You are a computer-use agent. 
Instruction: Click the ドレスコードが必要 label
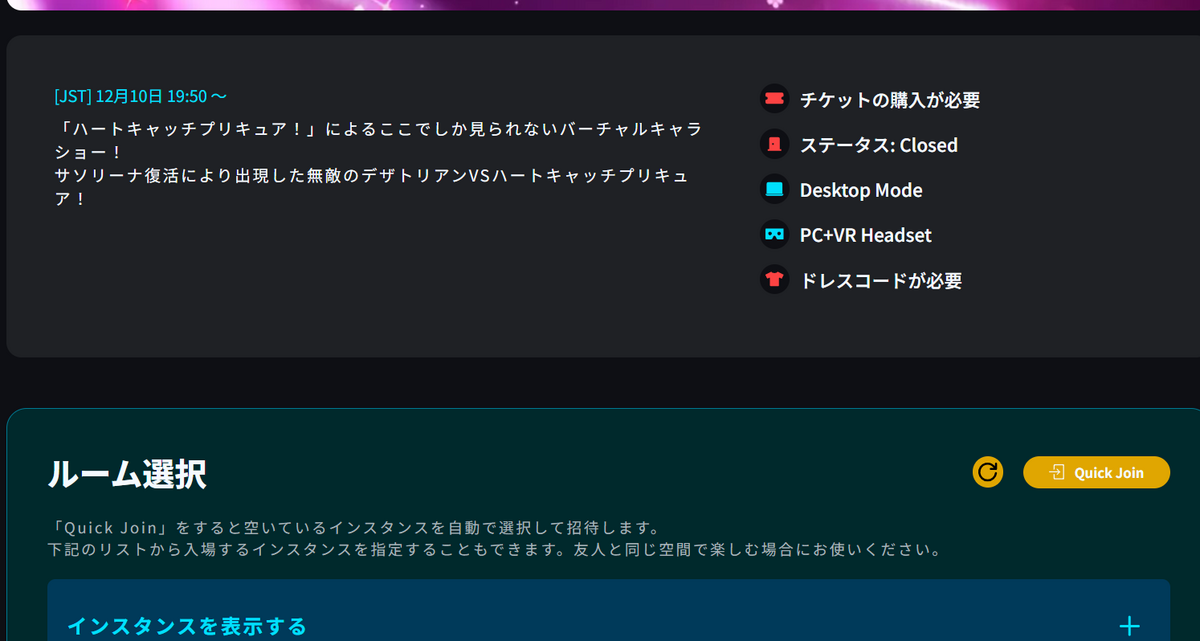click(881, 281)
